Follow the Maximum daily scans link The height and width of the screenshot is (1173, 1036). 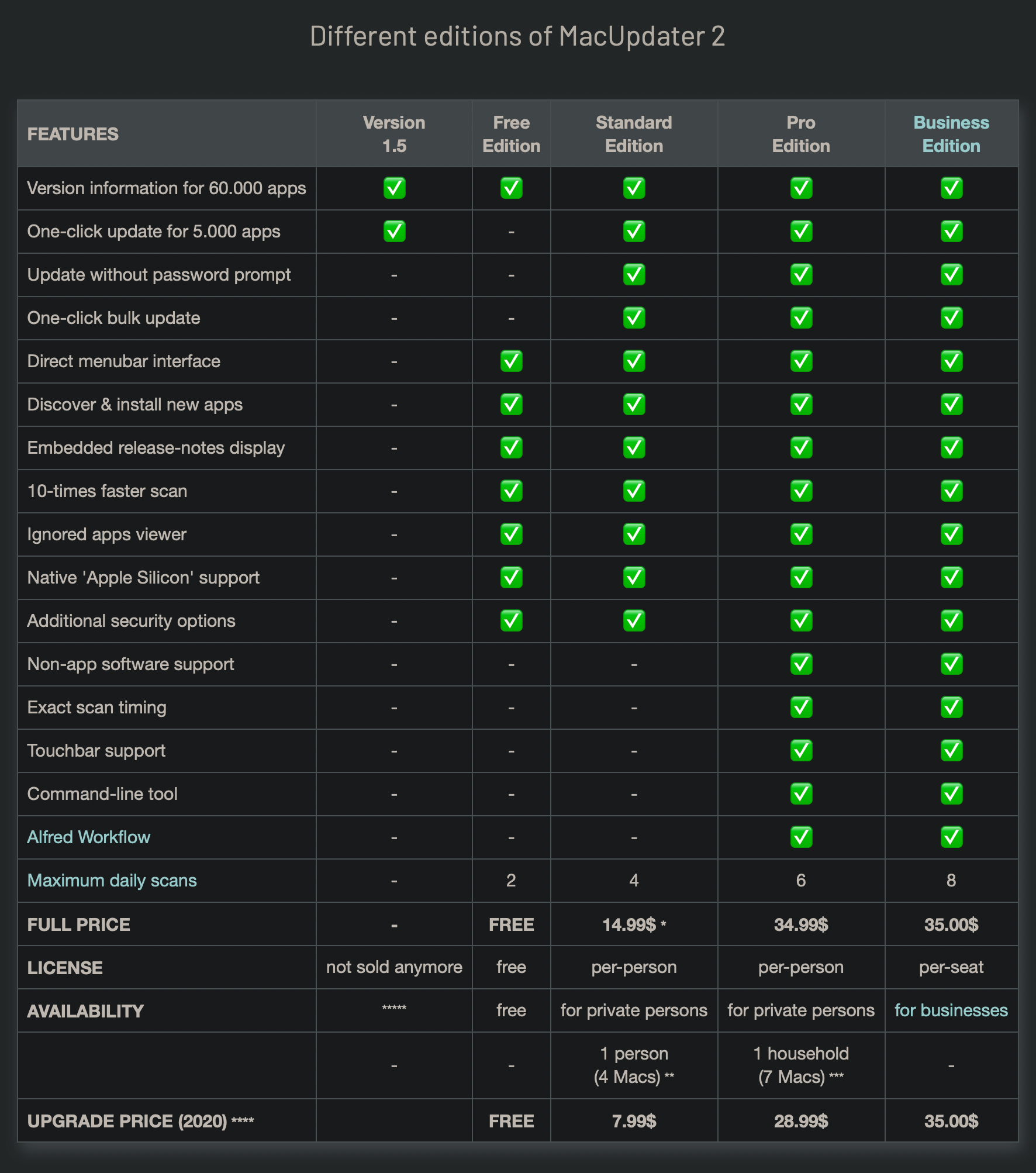click(112, 880)
